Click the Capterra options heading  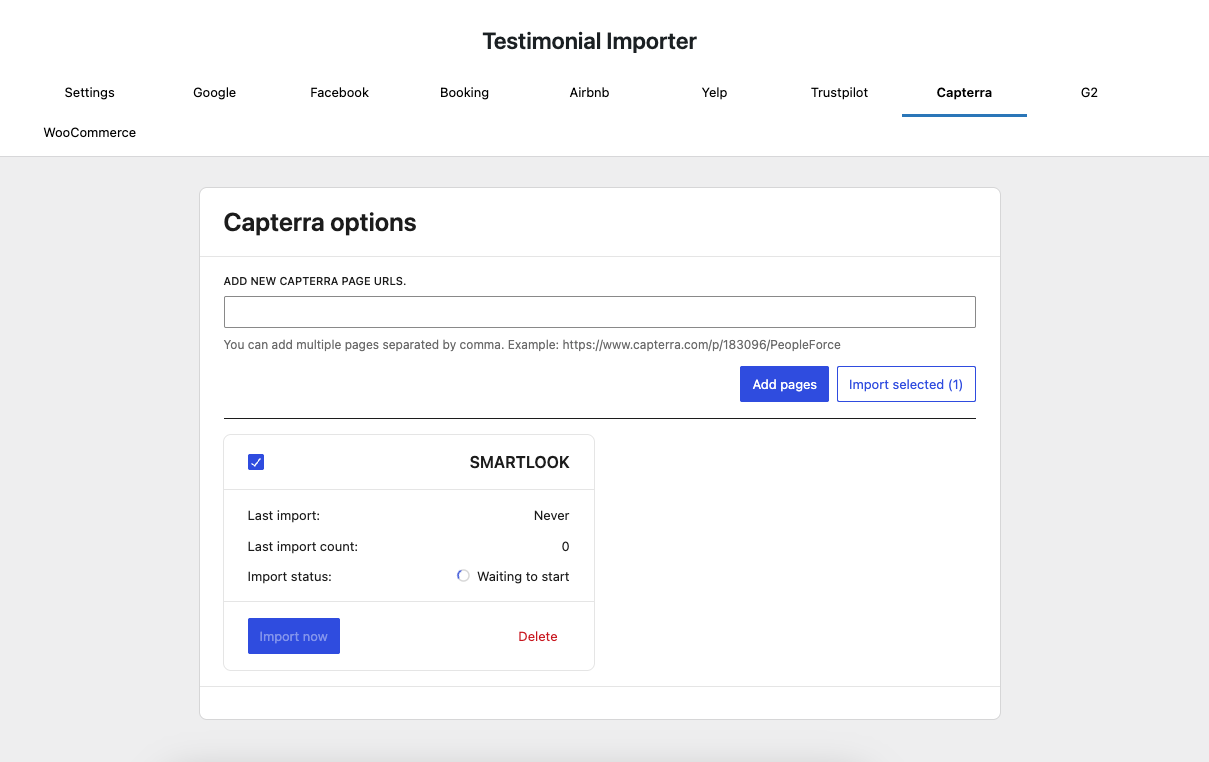pyautogui.click(x=320, y=222)
